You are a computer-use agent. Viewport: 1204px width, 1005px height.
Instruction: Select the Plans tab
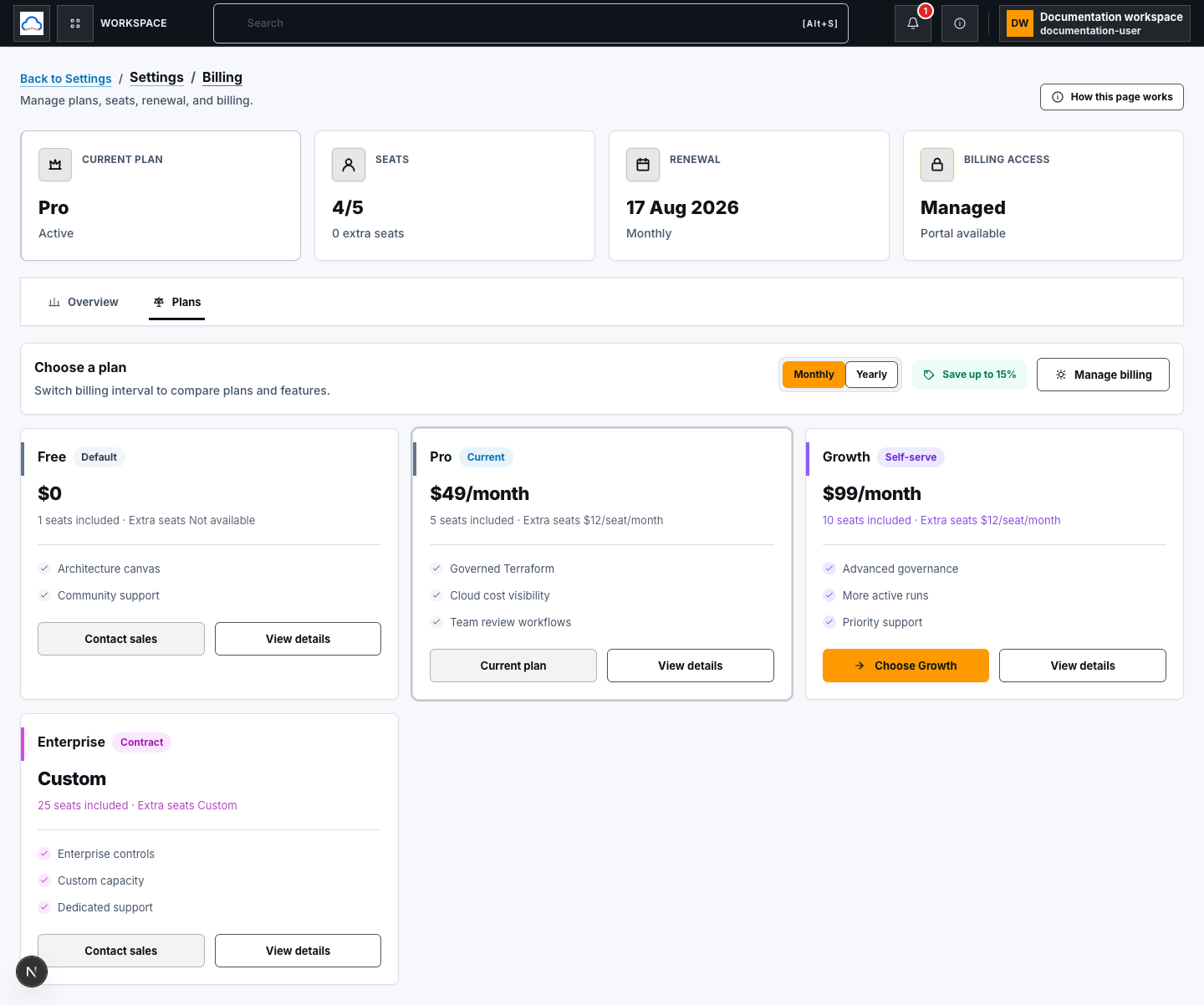coord(177,302)
